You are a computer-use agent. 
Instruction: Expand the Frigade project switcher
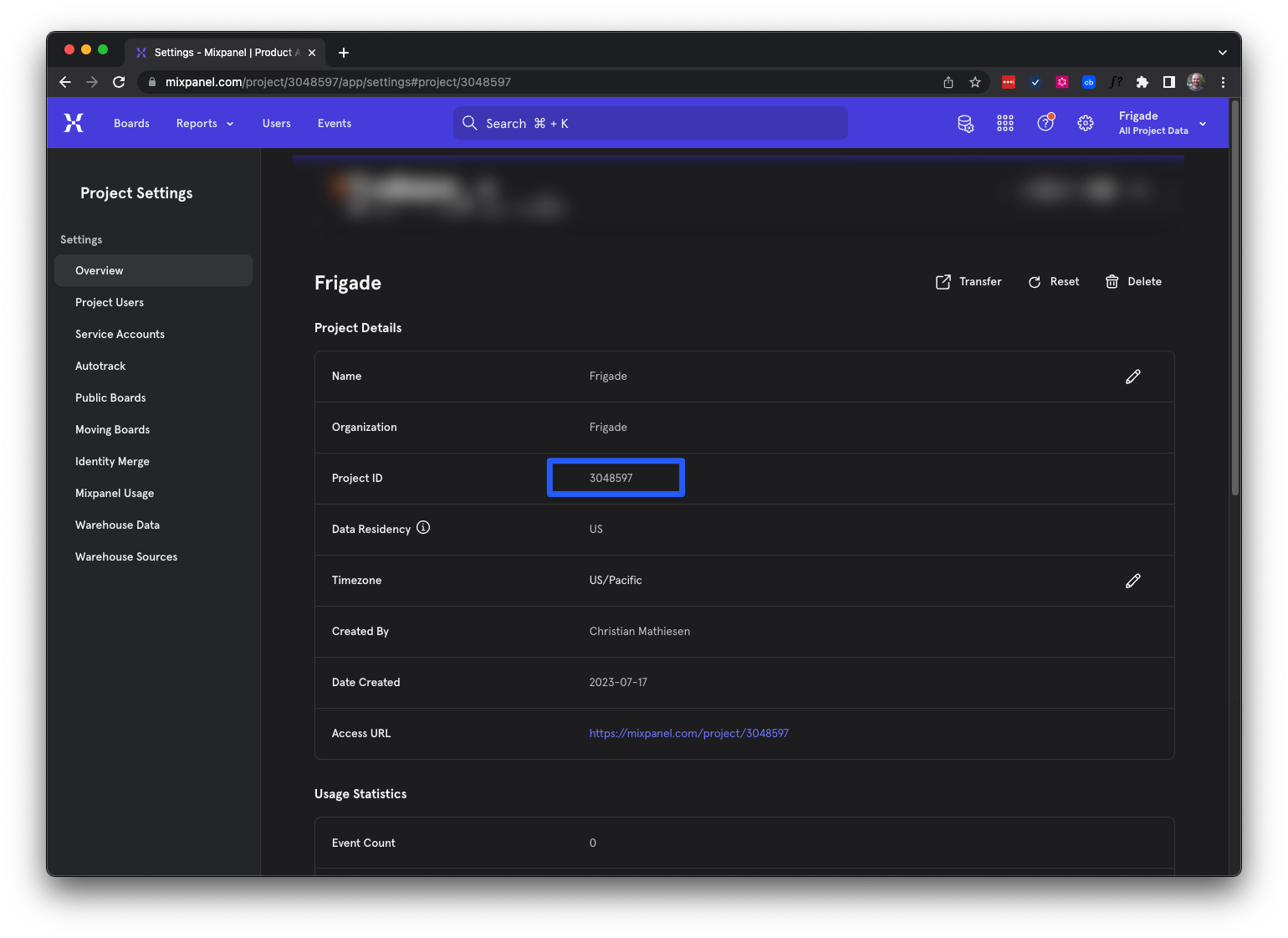coord(1163,124)
